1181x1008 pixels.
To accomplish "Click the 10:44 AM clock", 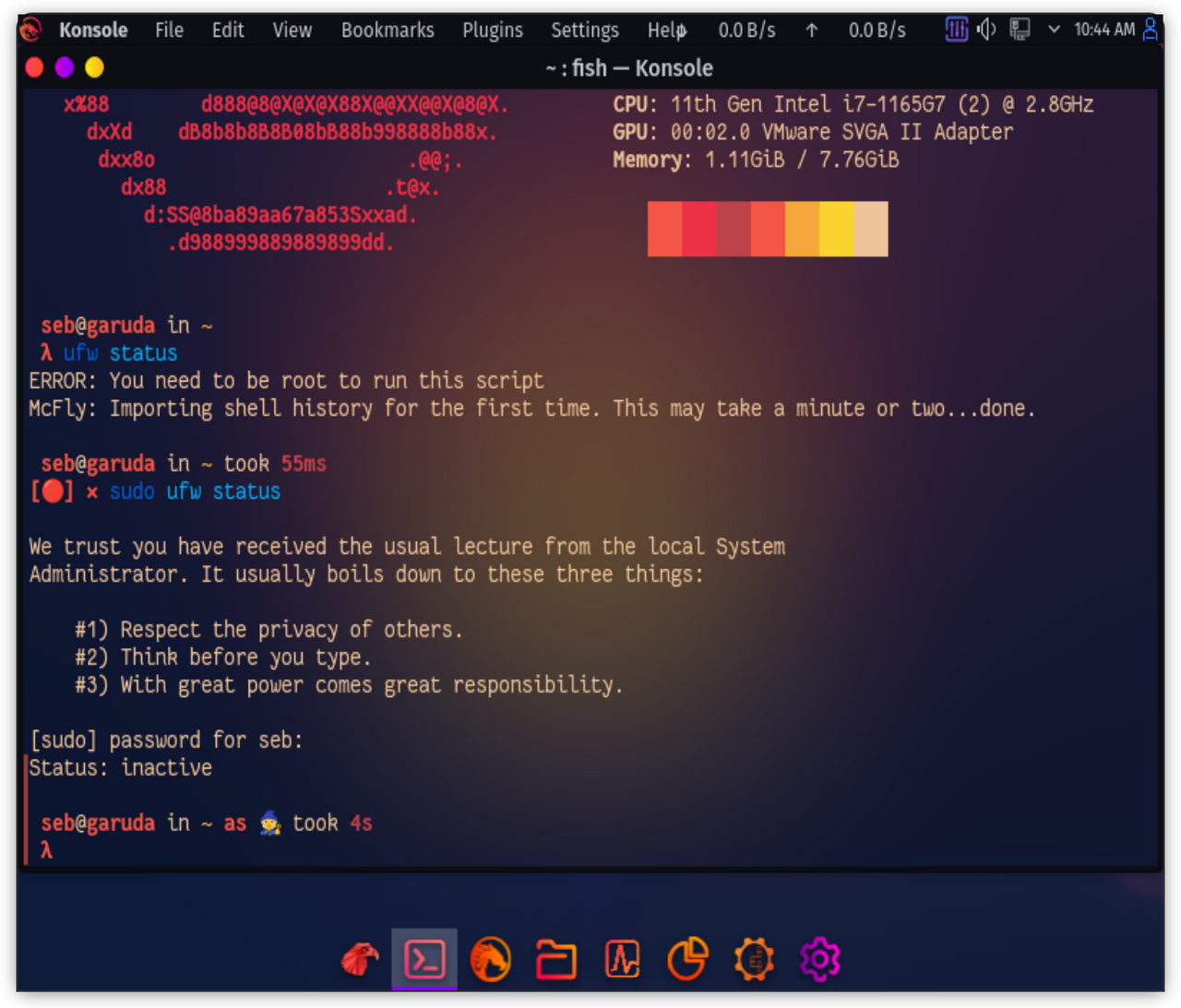I will [x=1104, y=30].
